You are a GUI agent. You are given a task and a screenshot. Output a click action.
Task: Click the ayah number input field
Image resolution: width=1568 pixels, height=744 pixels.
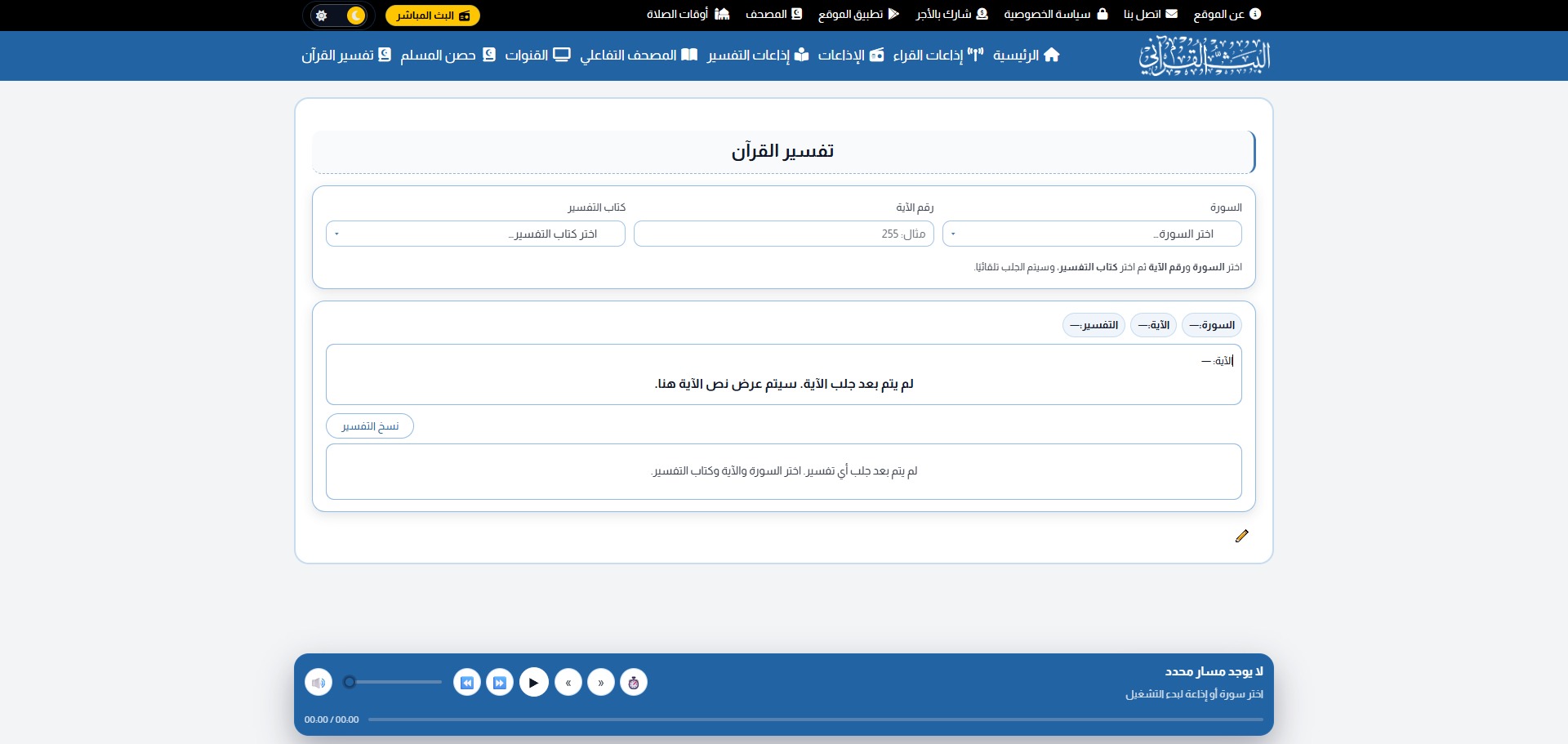pyautogui.click(x=783, y=234)
